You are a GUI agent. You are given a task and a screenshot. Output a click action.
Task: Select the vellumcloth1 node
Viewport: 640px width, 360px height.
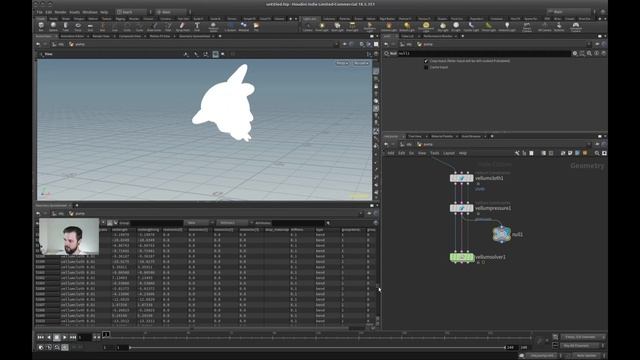[462, 178]
